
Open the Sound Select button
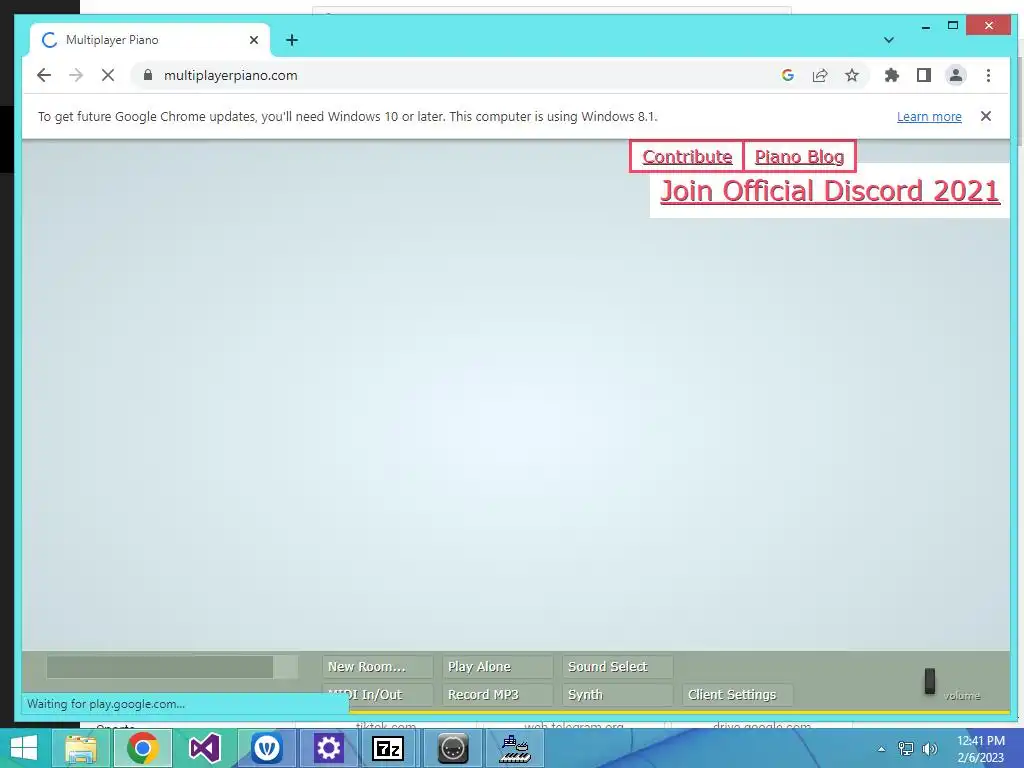618,667
